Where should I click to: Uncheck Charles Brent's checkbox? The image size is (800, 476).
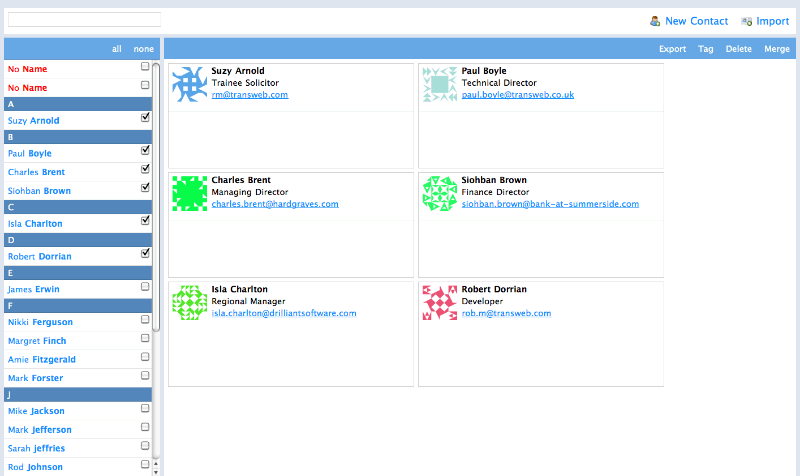click(x=145, y=169)
